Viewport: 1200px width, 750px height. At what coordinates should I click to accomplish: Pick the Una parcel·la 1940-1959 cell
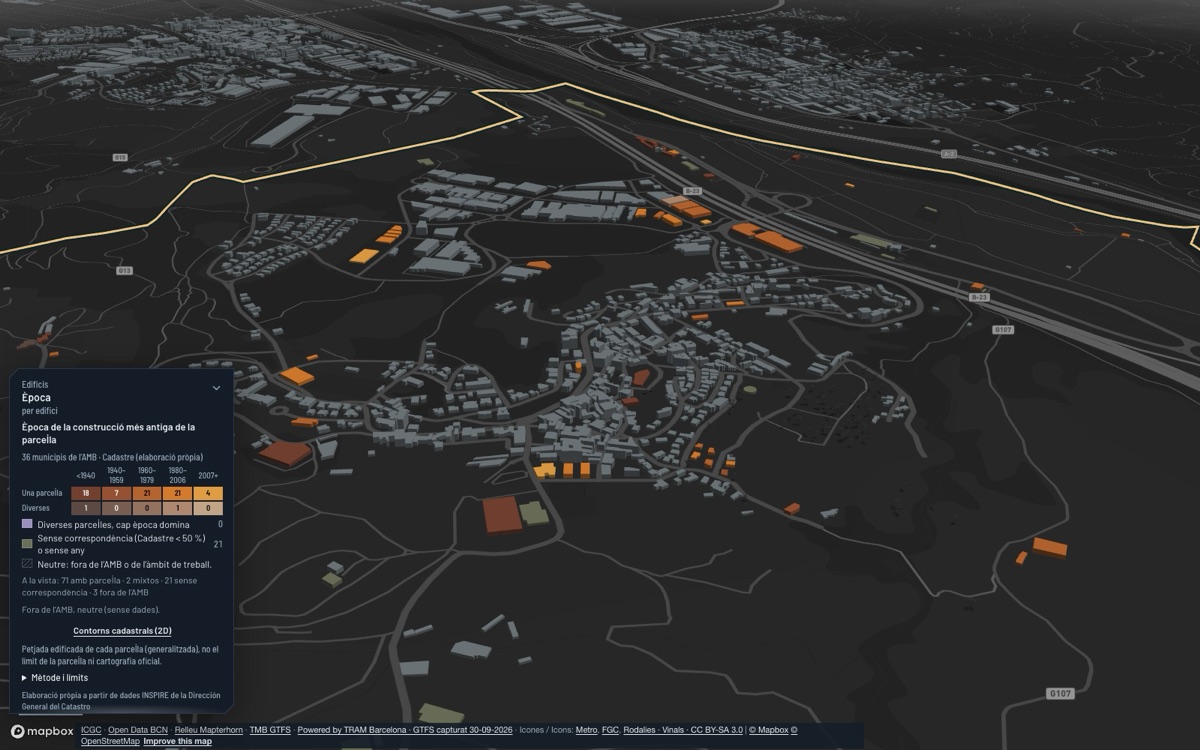click(116, 493)
